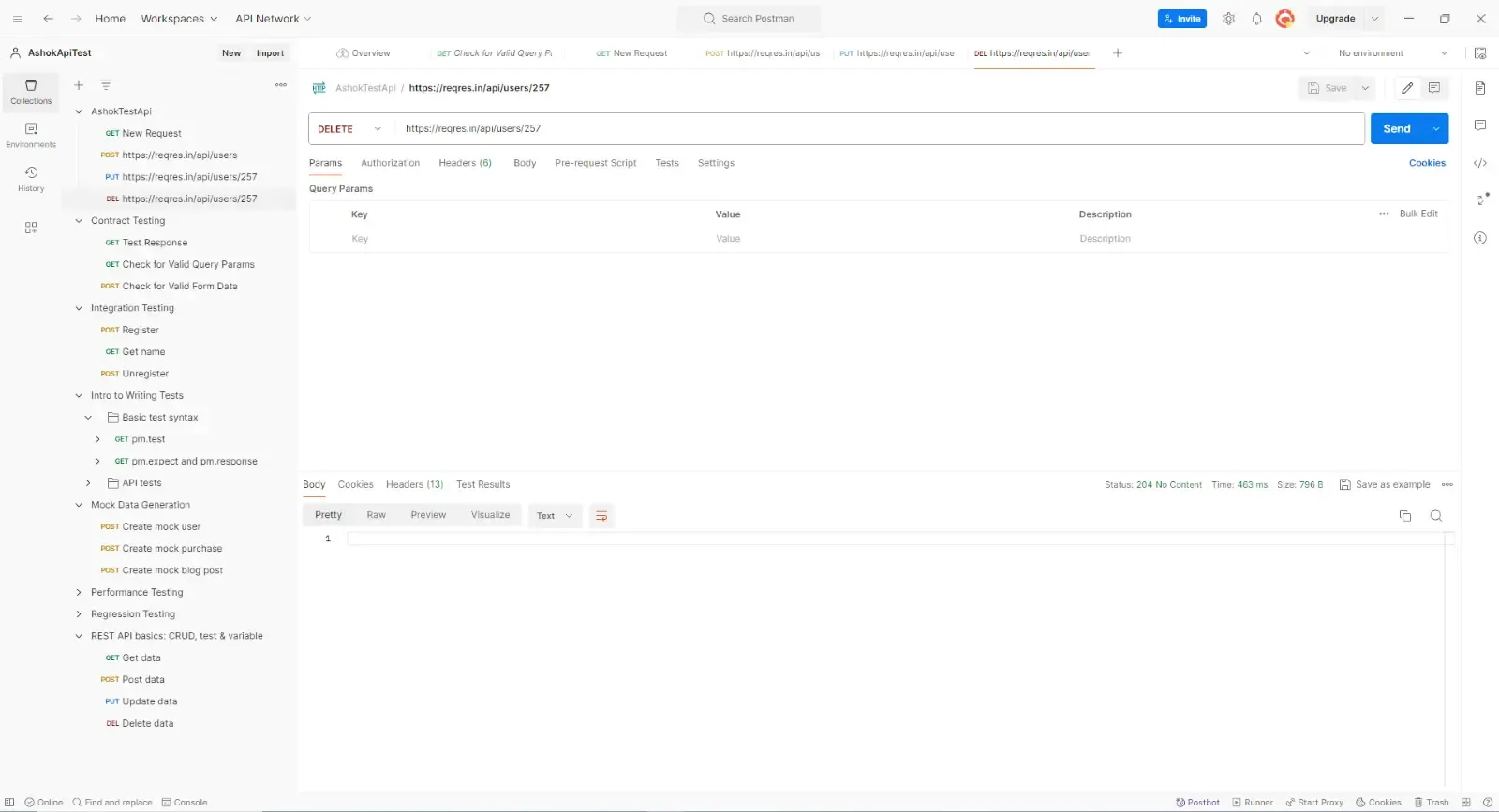
Task: Select the Raw response view
Action: (x=376, y=516)
